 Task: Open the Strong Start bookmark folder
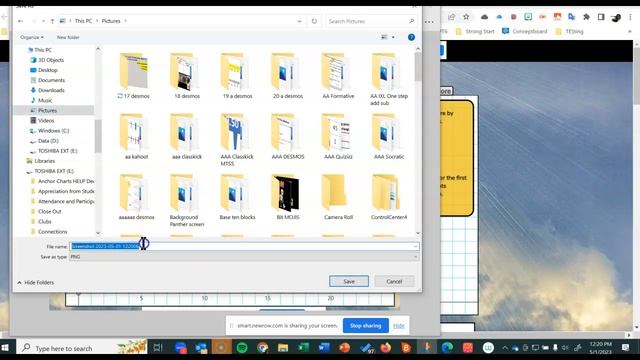(x=475, y=31)
